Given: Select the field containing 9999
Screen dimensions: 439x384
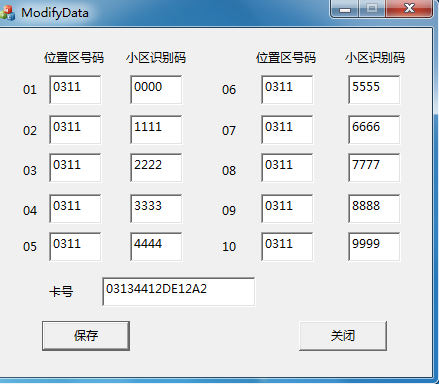Looking at the screenshot, I should coord(374,247).
